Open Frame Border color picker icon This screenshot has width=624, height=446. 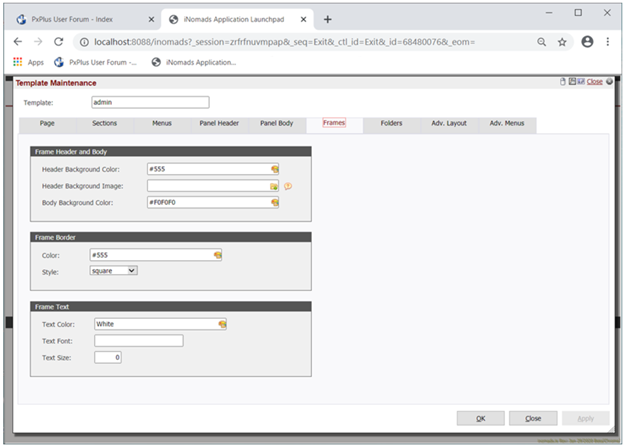point(217,255)
